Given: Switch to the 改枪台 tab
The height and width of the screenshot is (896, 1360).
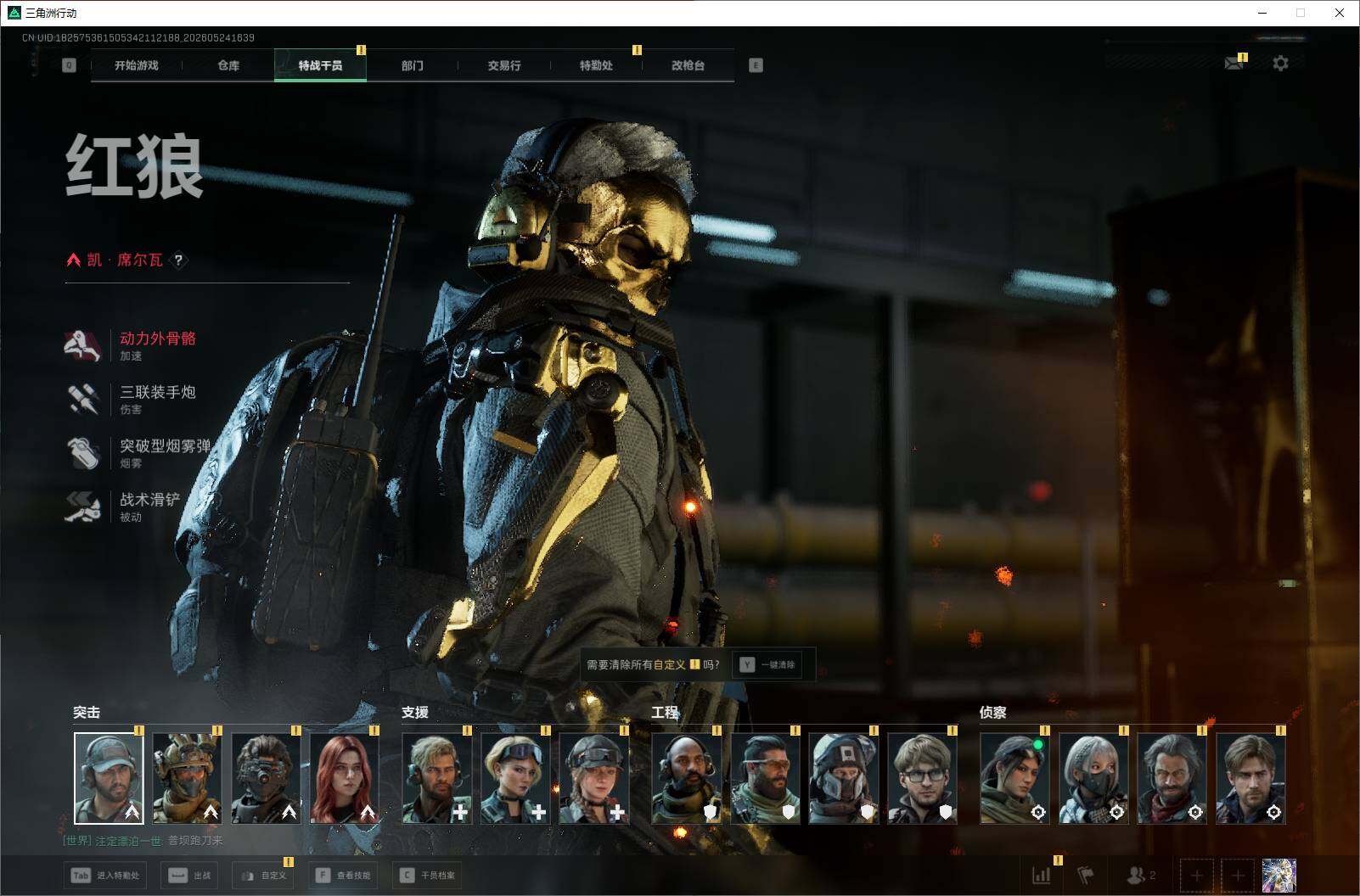Looking at the screenshot, I should click(688, 65).
